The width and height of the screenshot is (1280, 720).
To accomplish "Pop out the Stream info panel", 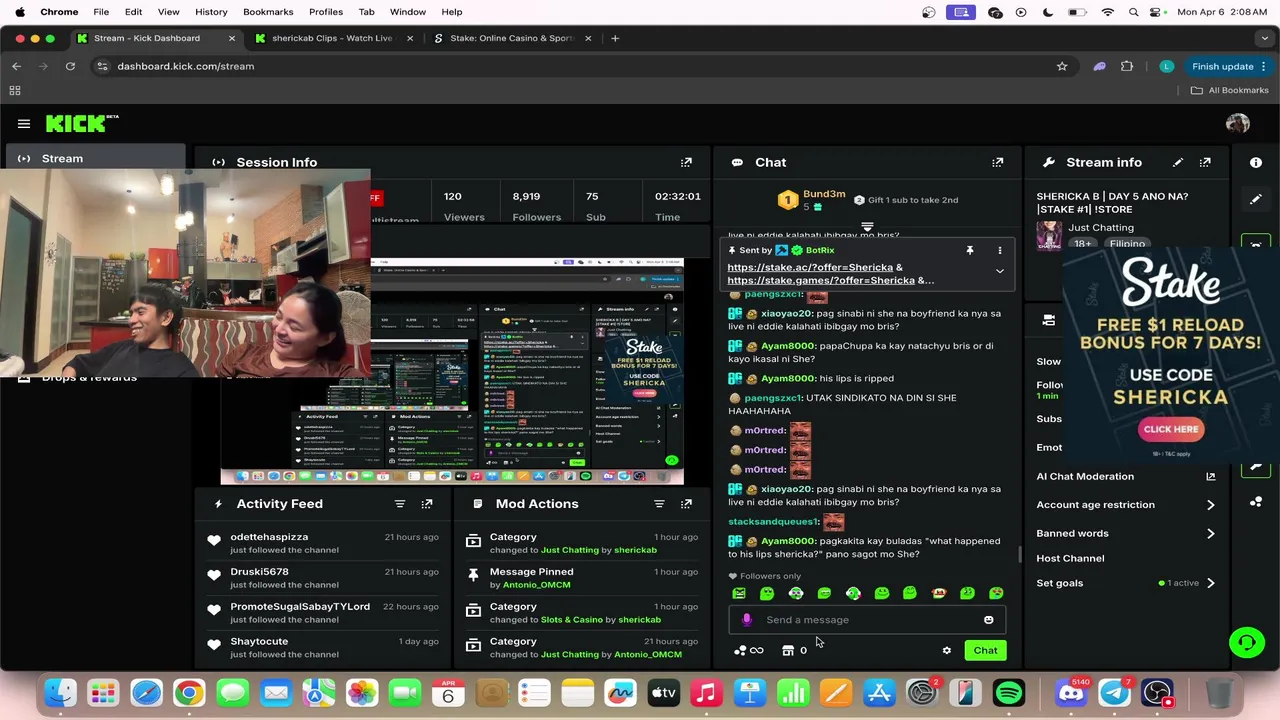I will point(1205,162).
